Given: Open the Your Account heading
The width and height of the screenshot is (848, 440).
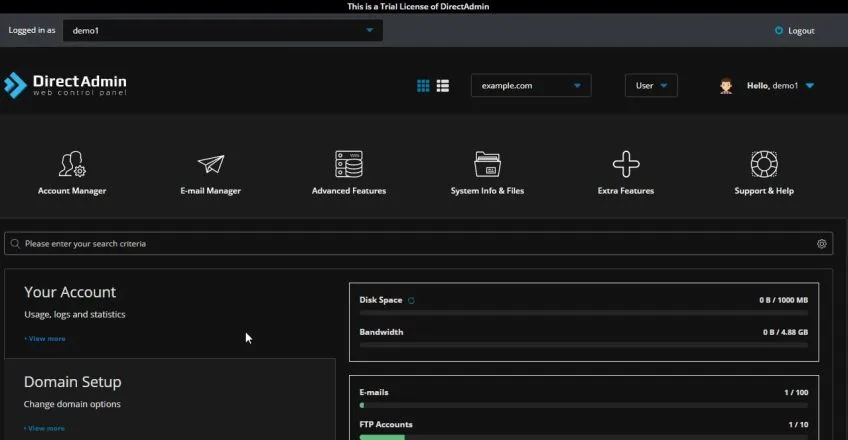Looking at the screenshot, I should tap(70, 292).
